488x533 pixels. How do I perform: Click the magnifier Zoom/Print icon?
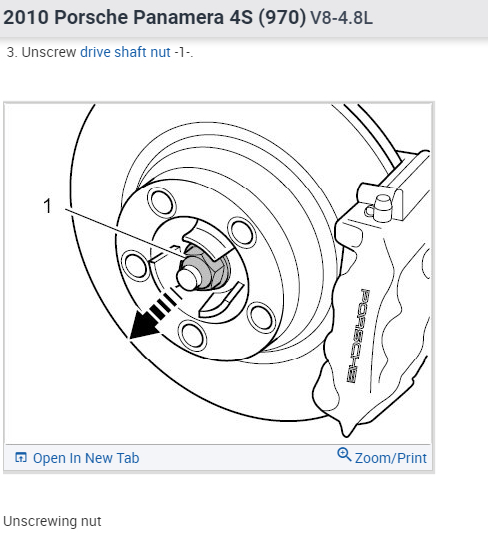coord(344,454)
